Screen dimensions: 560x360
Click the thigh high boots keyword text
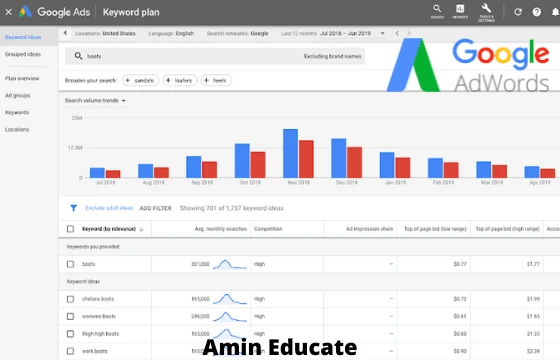click(x=100, y=334)
